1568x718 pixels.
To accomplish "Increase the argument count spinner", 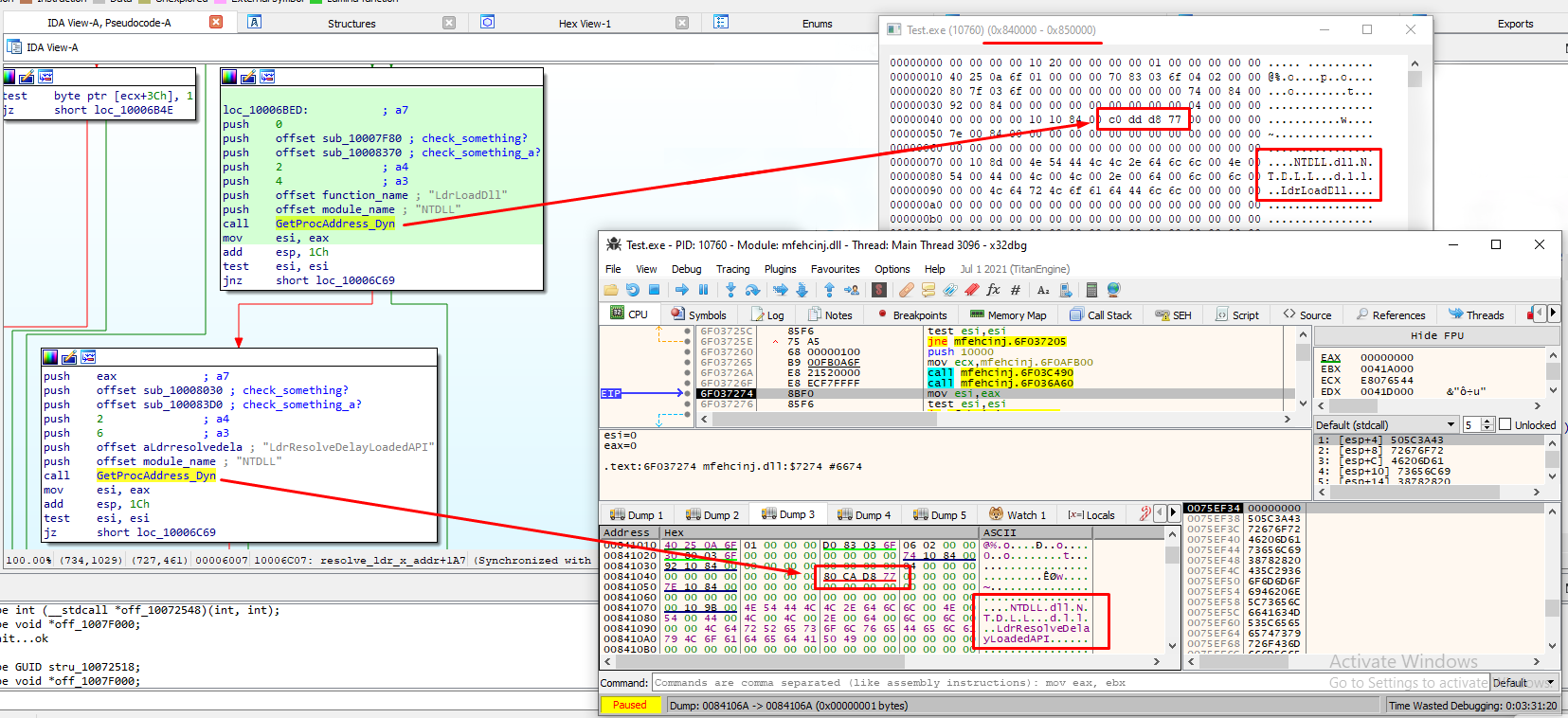I will pos(1487,422).
